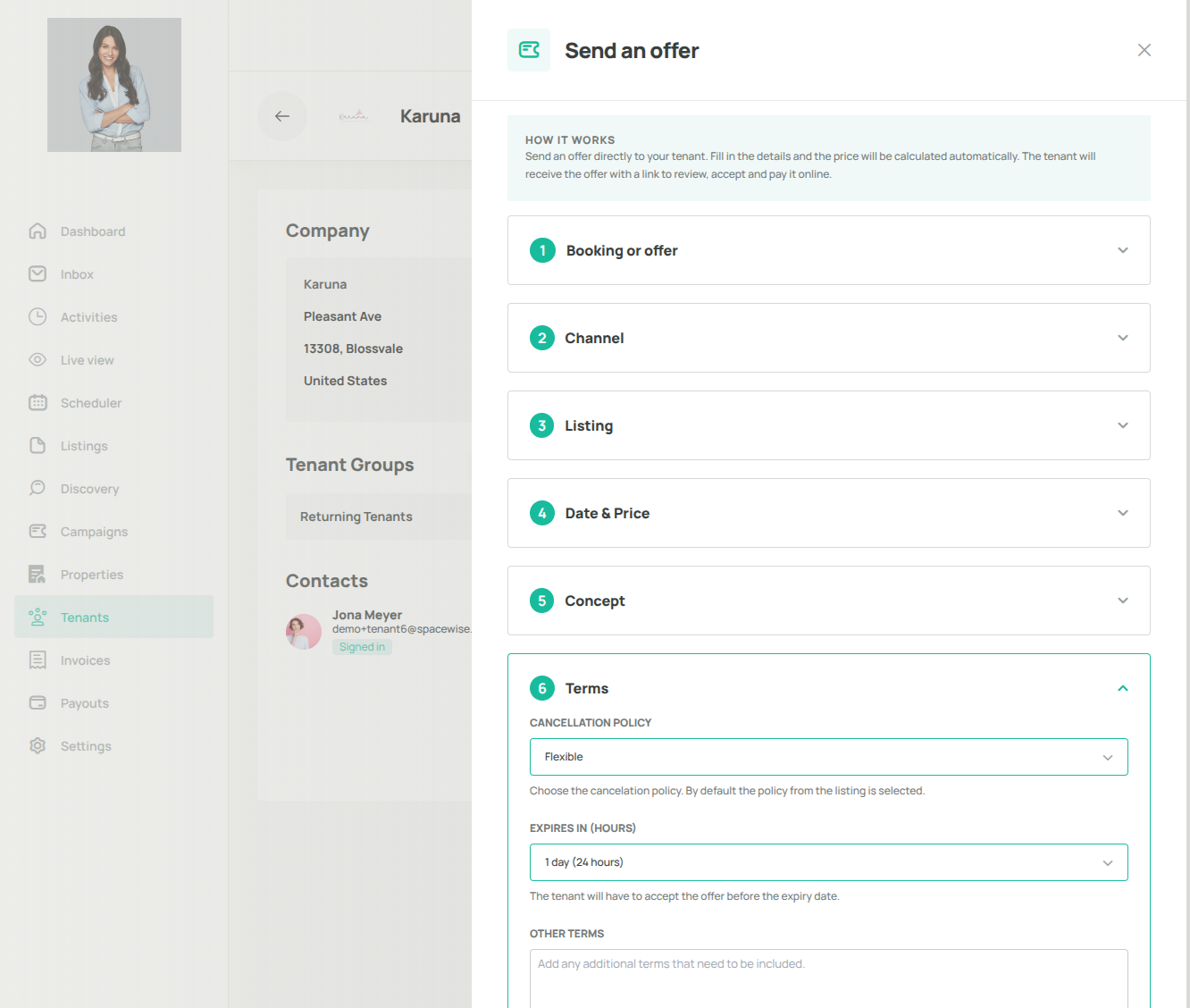Open the Dashboard home icon
1190x1008 pixels.
coord(38,231)
